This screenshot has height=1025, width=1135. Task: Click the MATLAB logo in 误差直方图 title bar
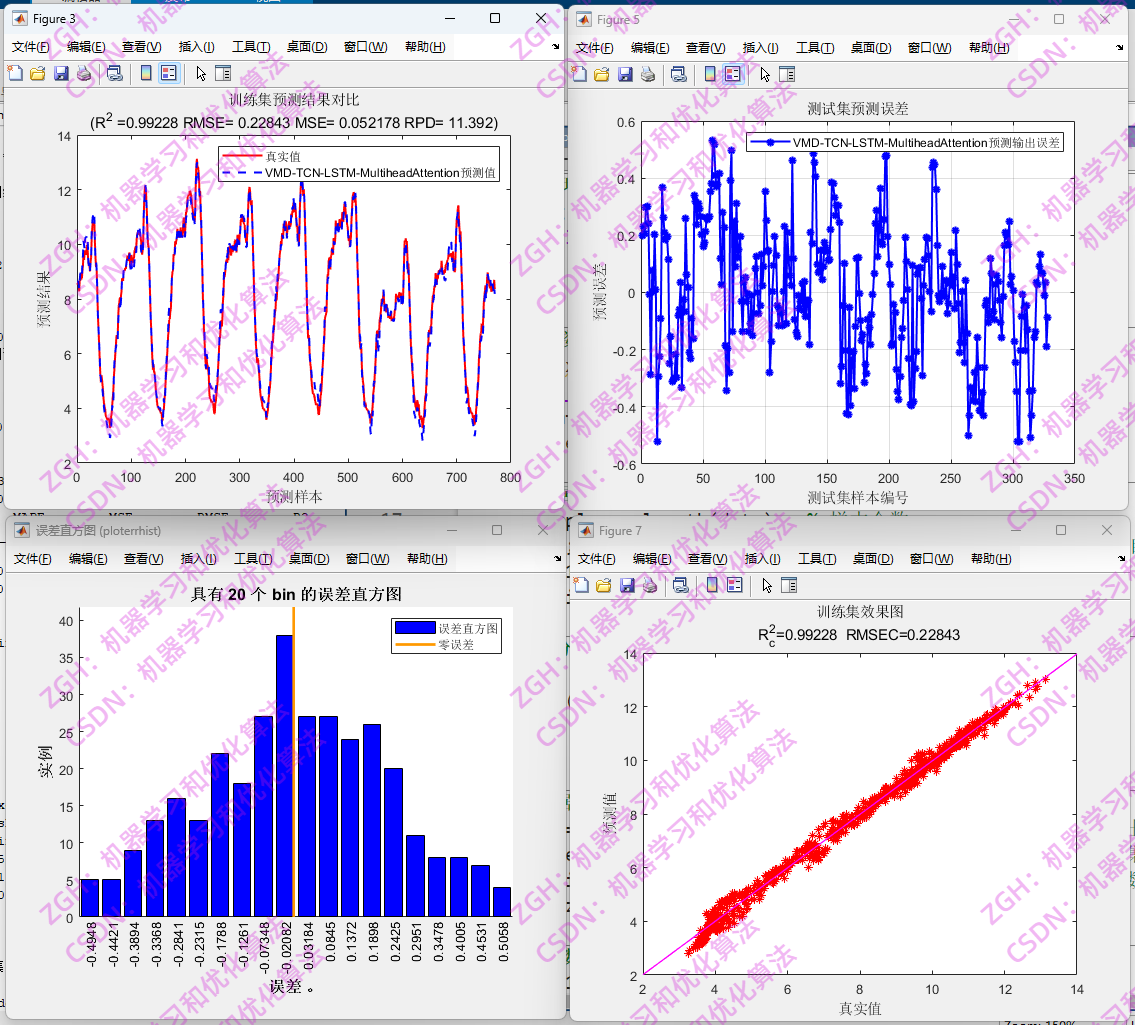[22, 531]
